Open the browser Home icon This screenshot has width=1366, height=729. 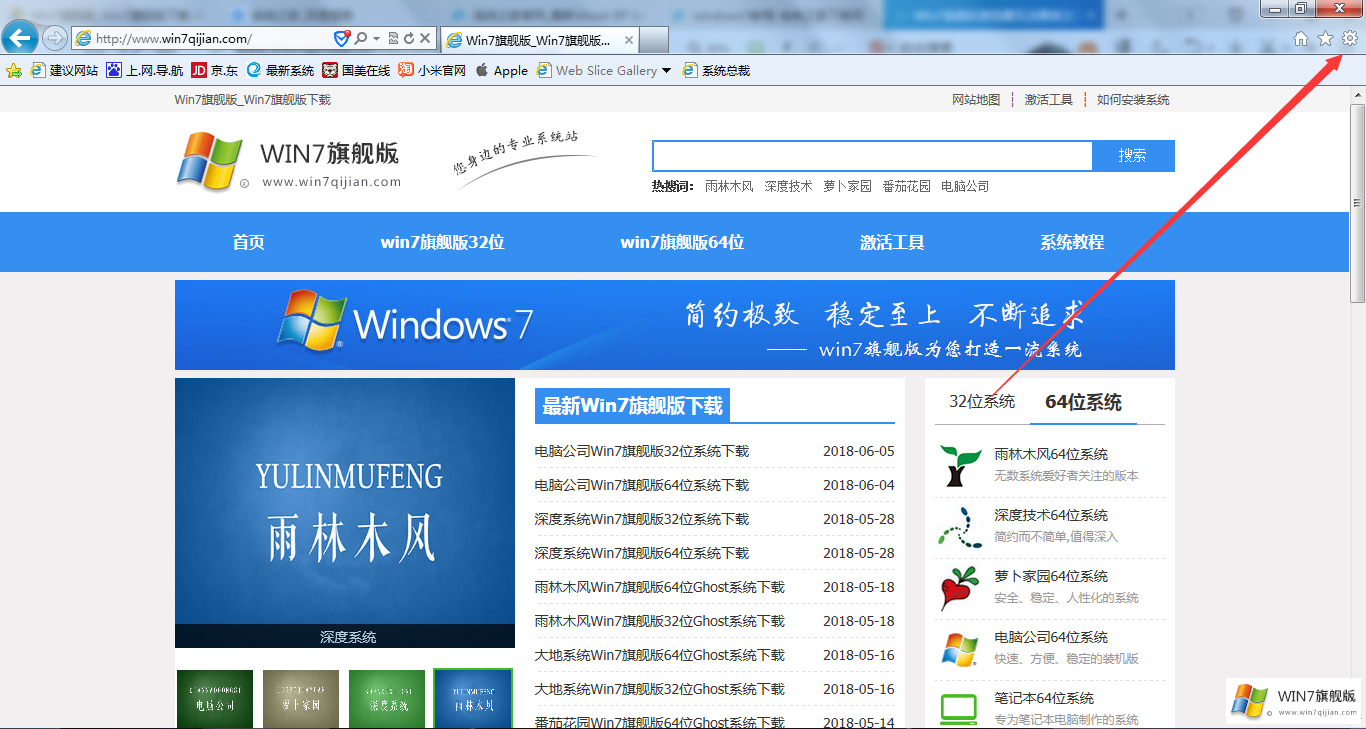click(1301, 38)
